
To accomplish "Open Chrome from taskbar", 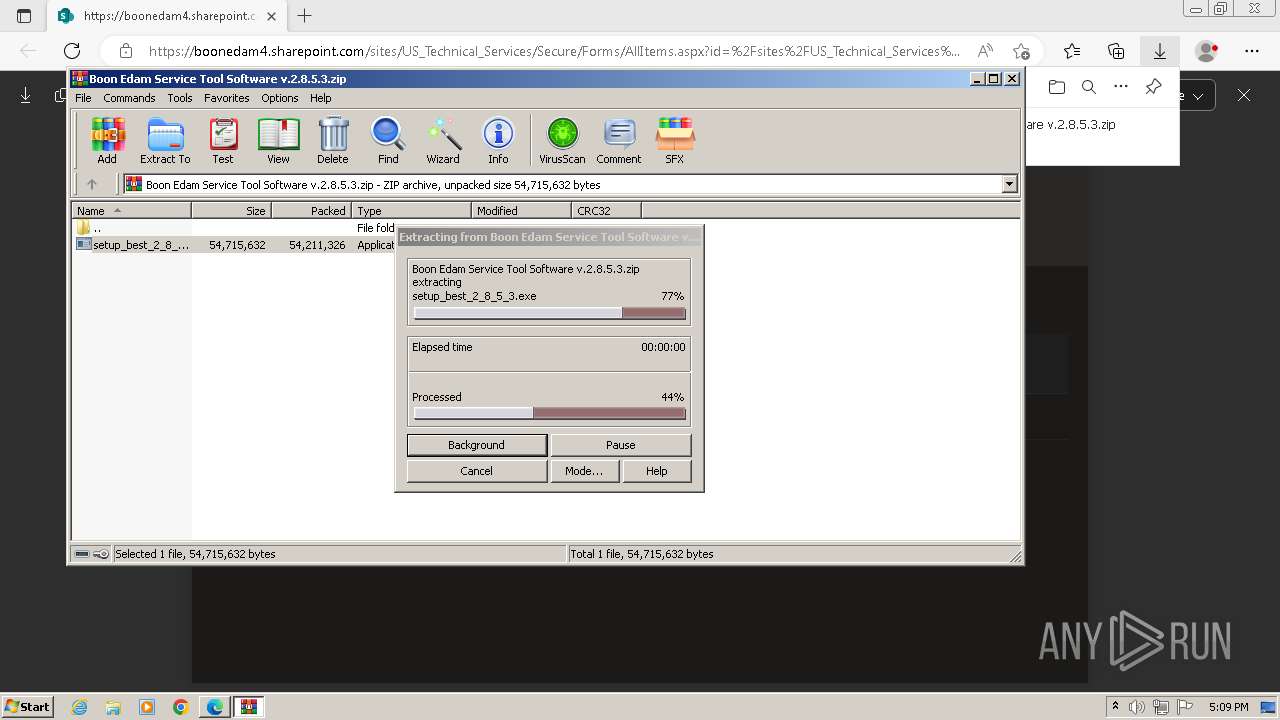I will point(180,707).
